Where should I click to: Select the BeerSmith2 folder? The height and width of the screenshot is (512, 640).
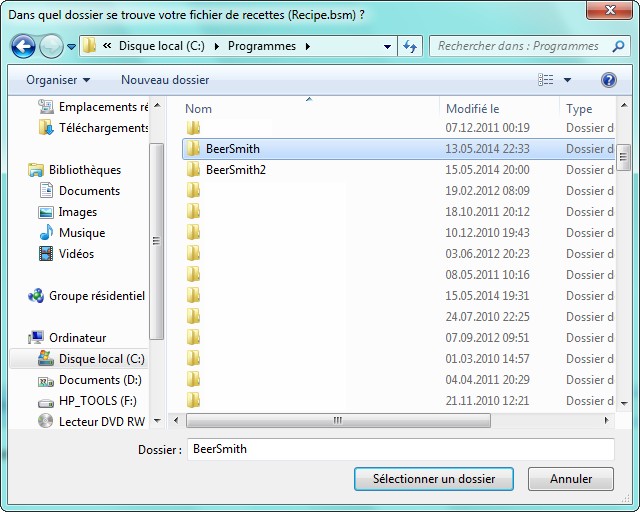click(235, 170)
